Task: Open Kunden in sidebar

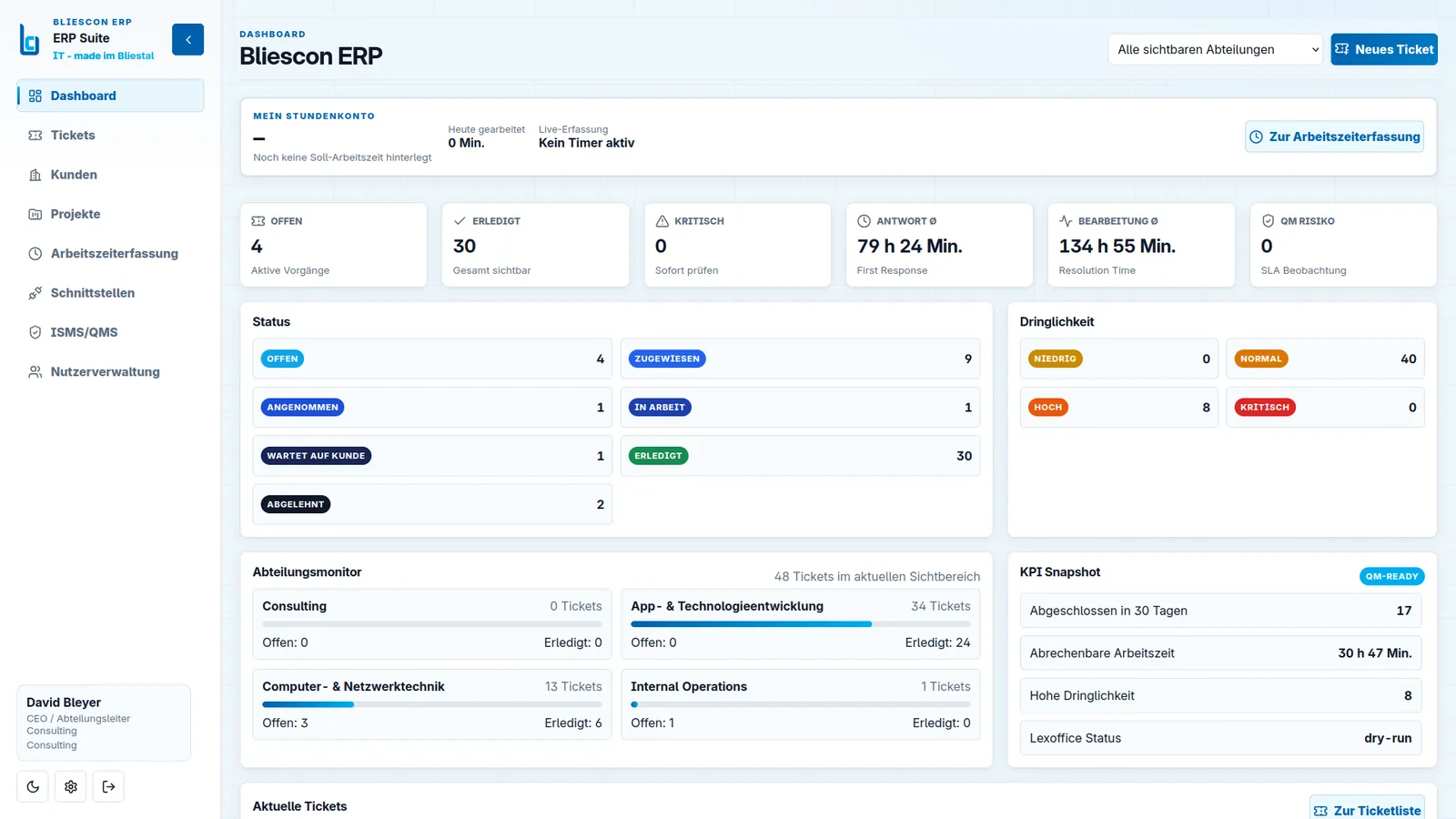Action: (x=110, y=175)
